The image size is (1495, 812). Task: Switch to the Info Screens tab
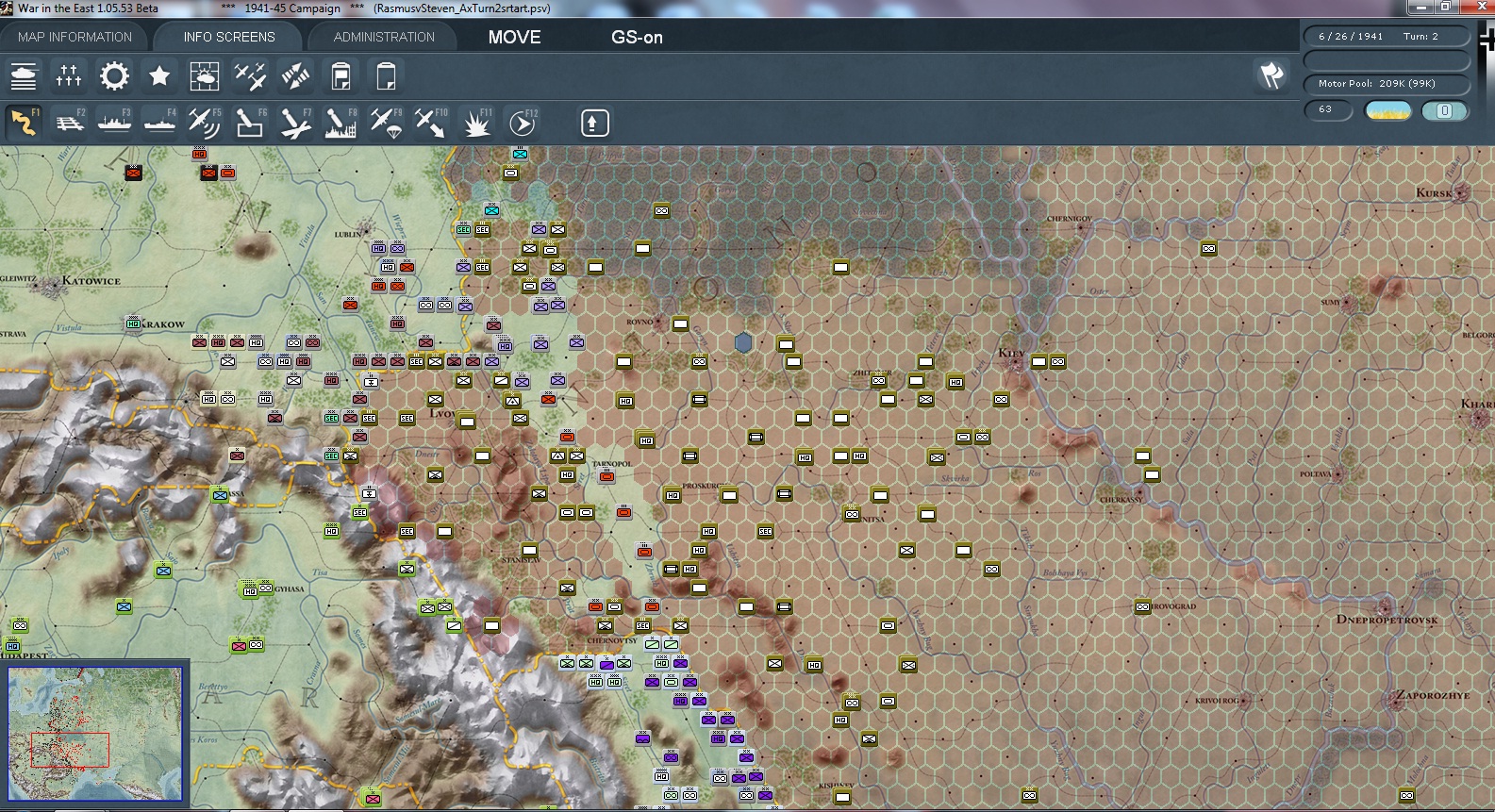pos(229,37)
